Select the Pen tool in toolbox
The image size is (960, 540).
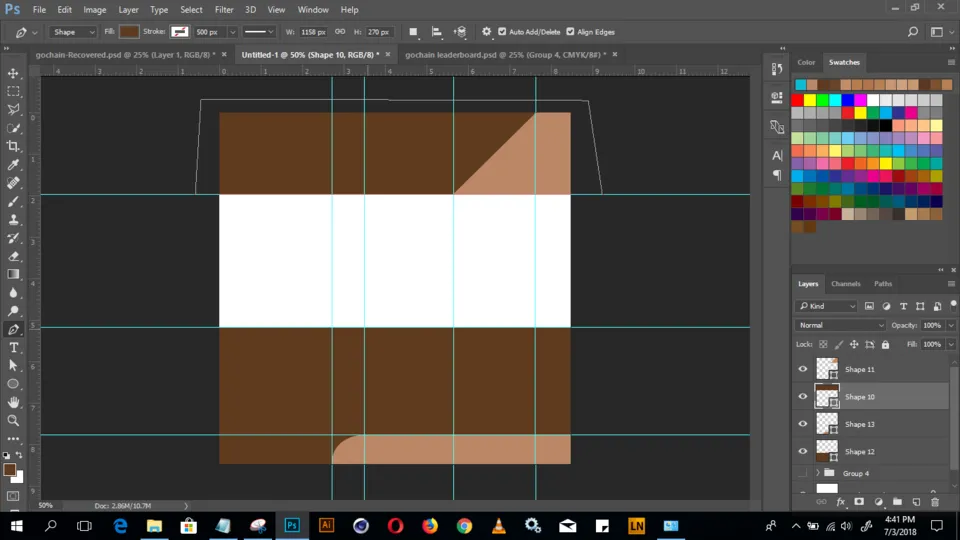[x=13, y=329]
